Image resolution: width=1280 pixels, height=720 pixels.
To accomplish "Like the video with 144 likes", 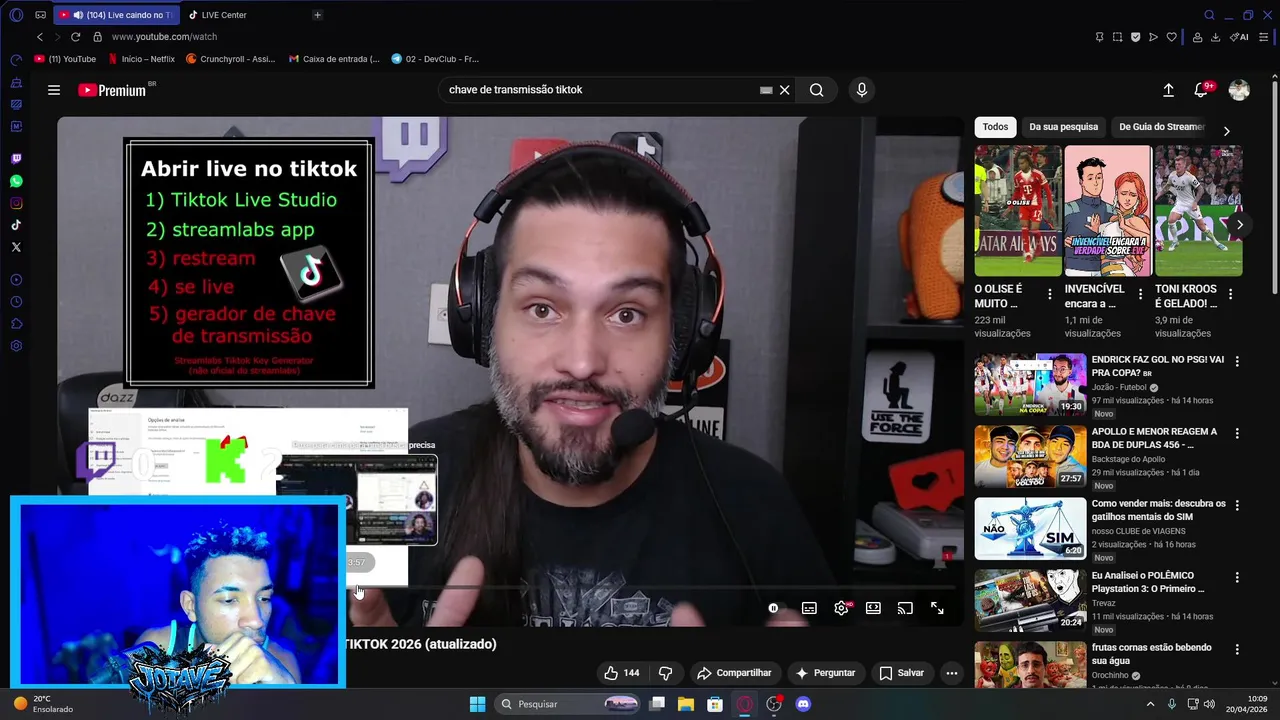I will click(x=622, y=673).
